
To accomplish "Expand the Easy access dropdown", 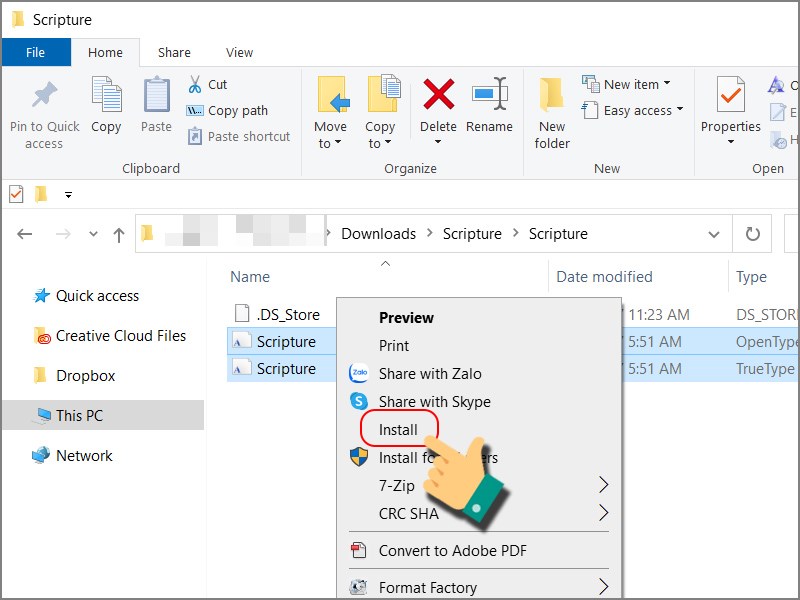I will point(680,109).
